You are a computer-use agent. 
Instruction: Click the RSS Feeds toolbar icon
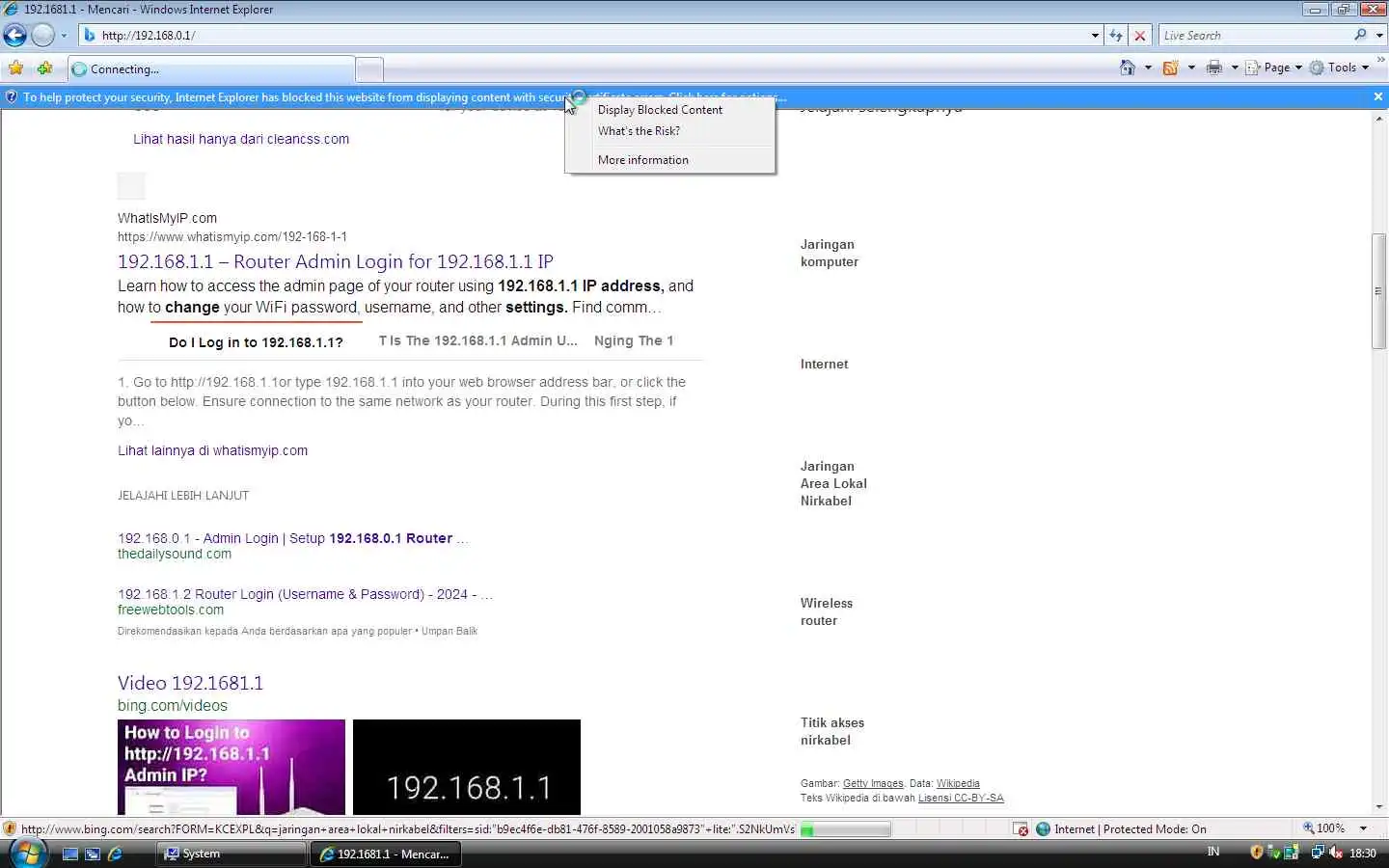pyautogui.click(x=1170, y=68)
